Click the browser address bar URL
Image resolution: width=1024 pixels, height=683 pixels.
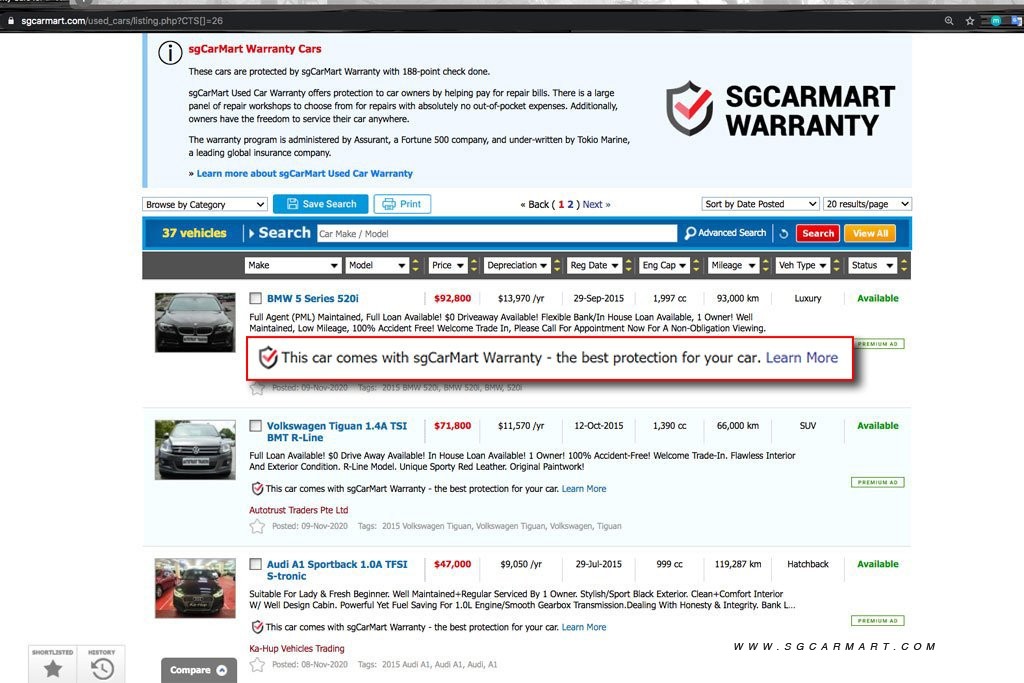tap(122, 21)
